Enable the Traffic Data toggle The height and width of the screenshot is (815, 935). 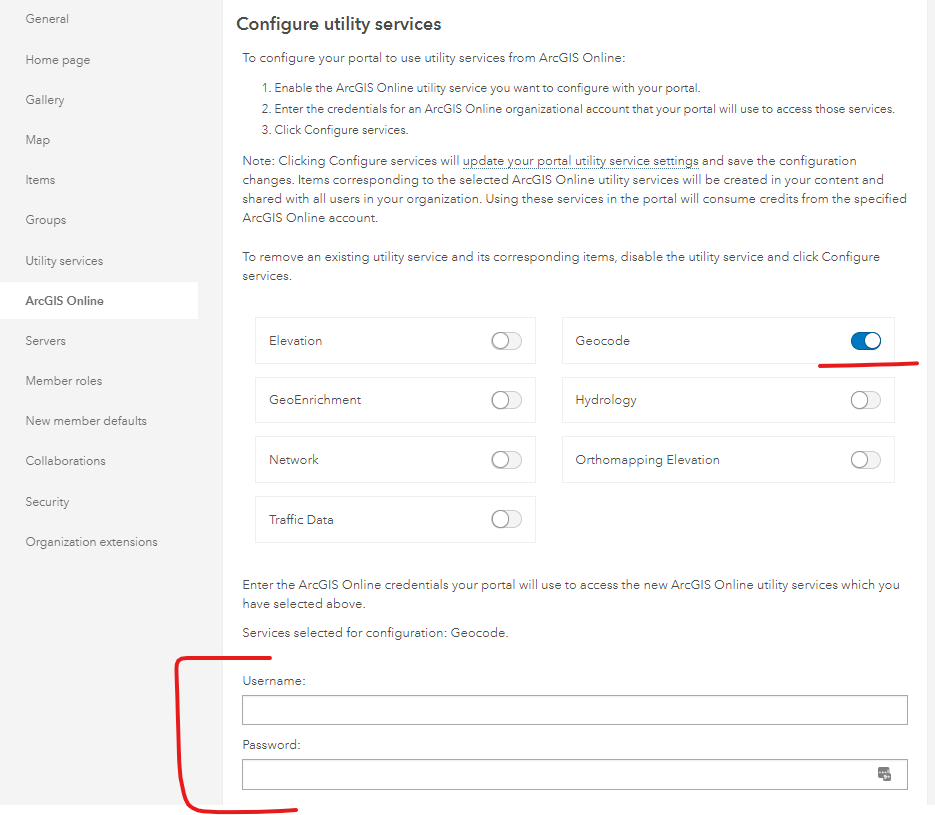pyautogui.click(x=506, y=519)
